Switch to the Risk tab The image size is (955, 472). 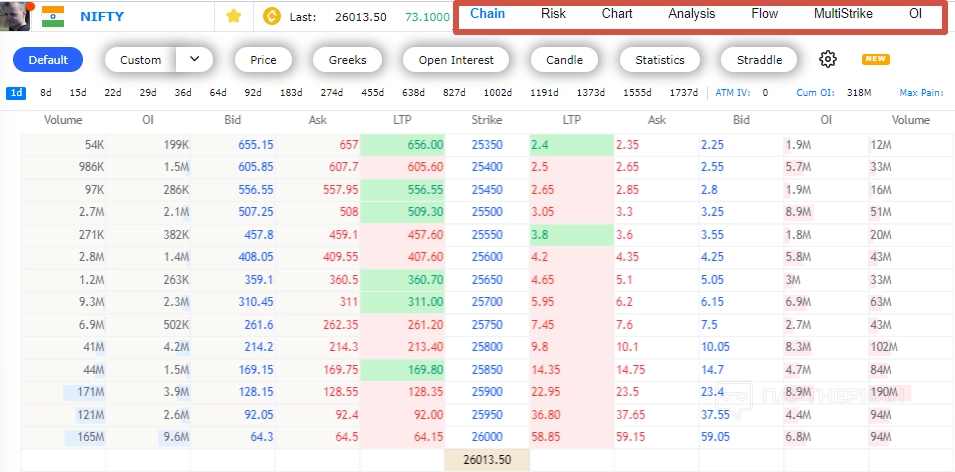[x=553, y=14]
